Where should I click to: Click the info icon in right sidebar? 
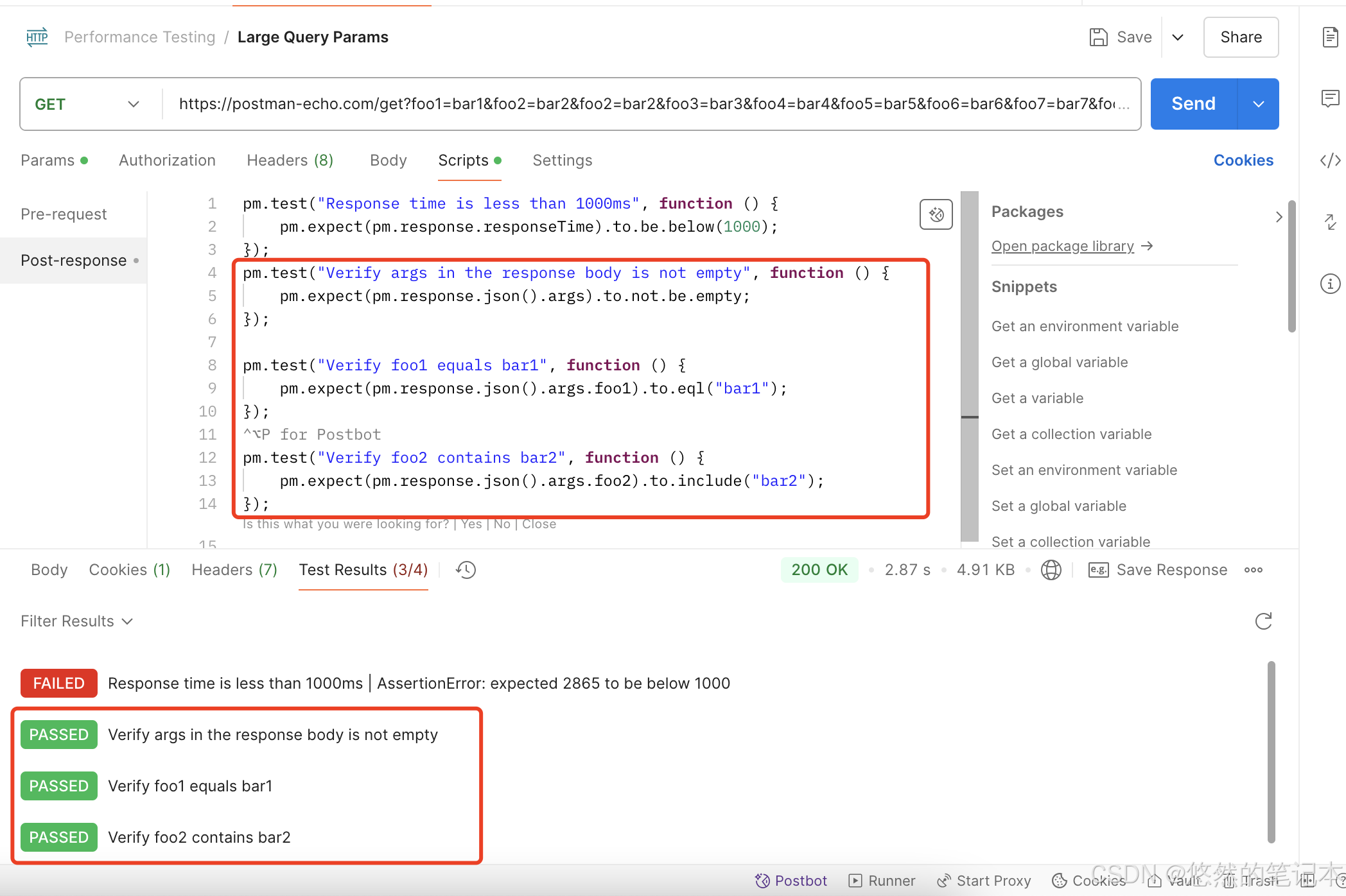[1330, 284]
